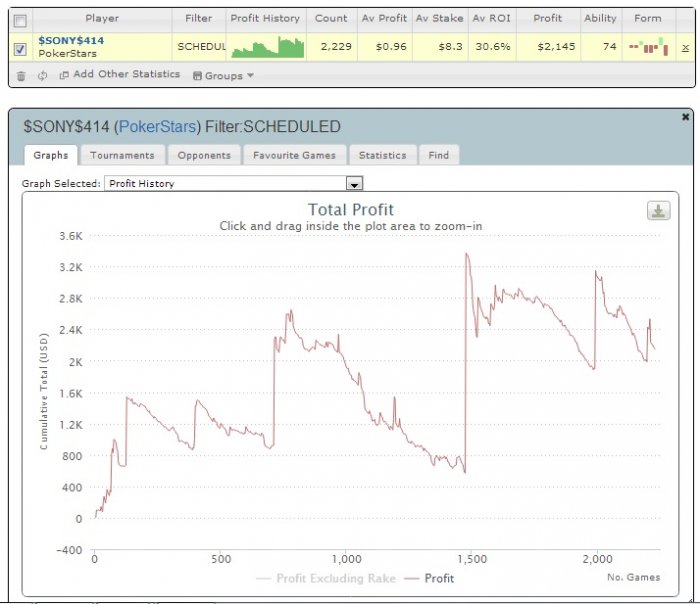Uncheck the $SONY$414 row checkbox
Screen dimensions: 700x604
[x=20, y=48]
